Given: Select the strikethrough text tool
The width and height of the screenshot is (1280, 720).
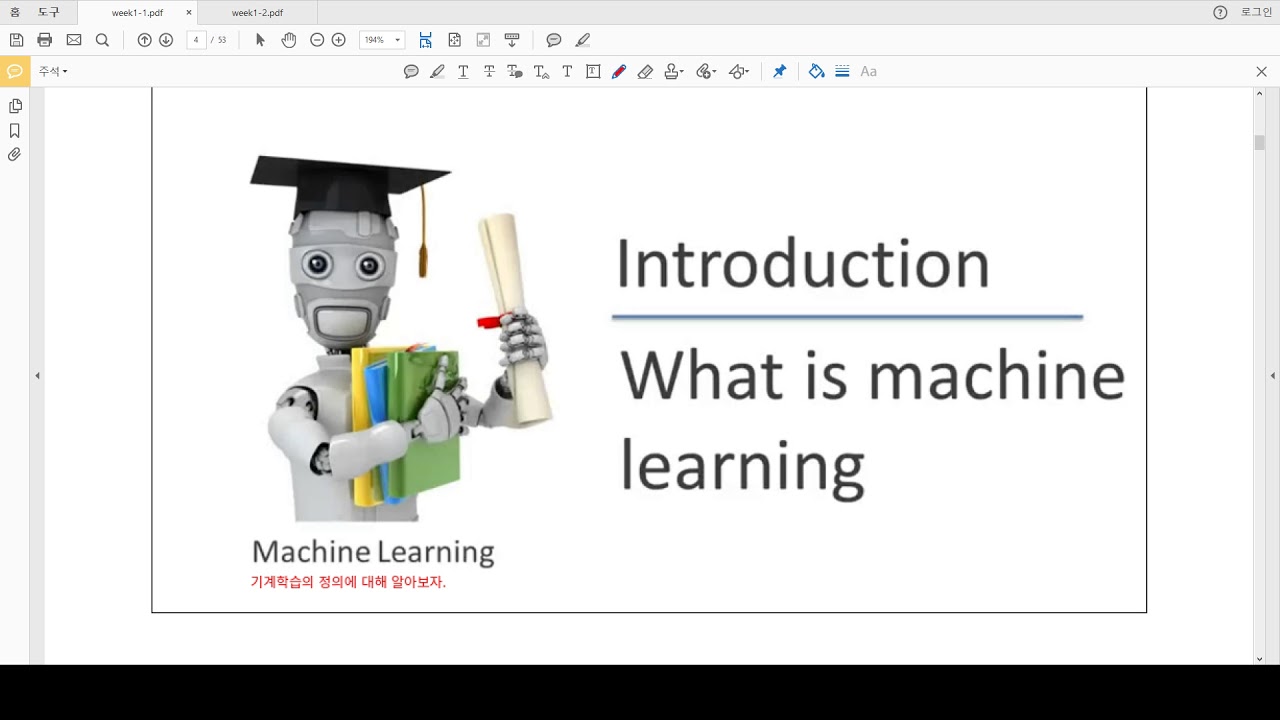Looking at the screenshot, I should pos(489,71).
